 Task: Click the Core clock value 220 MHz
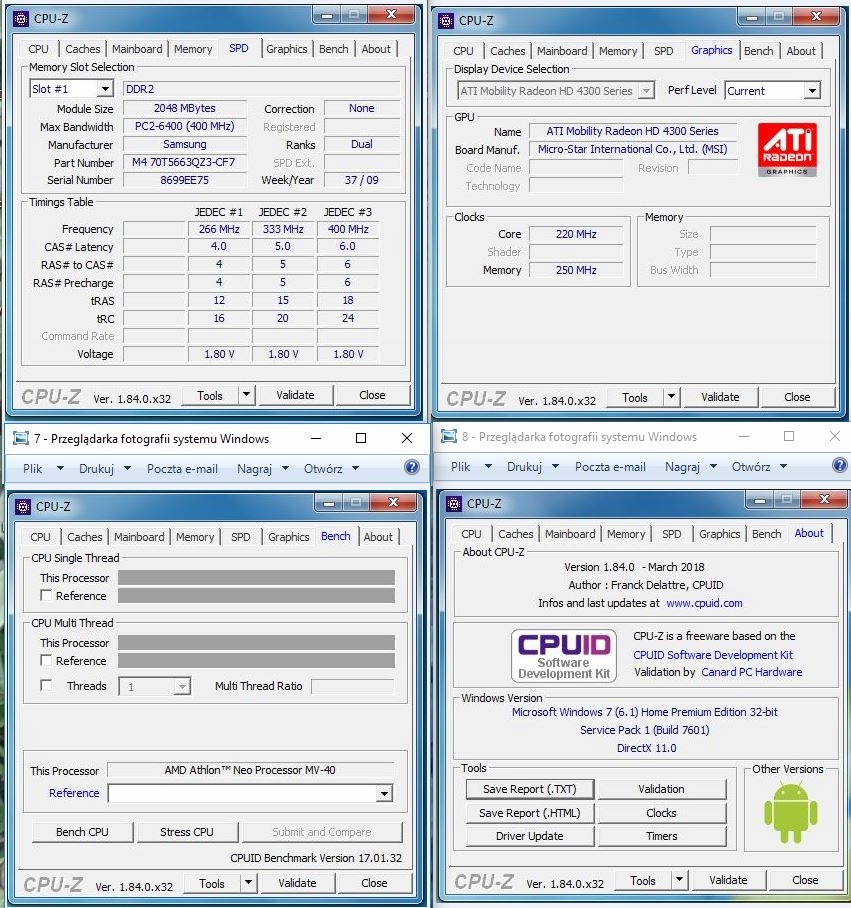[x=576, y=234]
